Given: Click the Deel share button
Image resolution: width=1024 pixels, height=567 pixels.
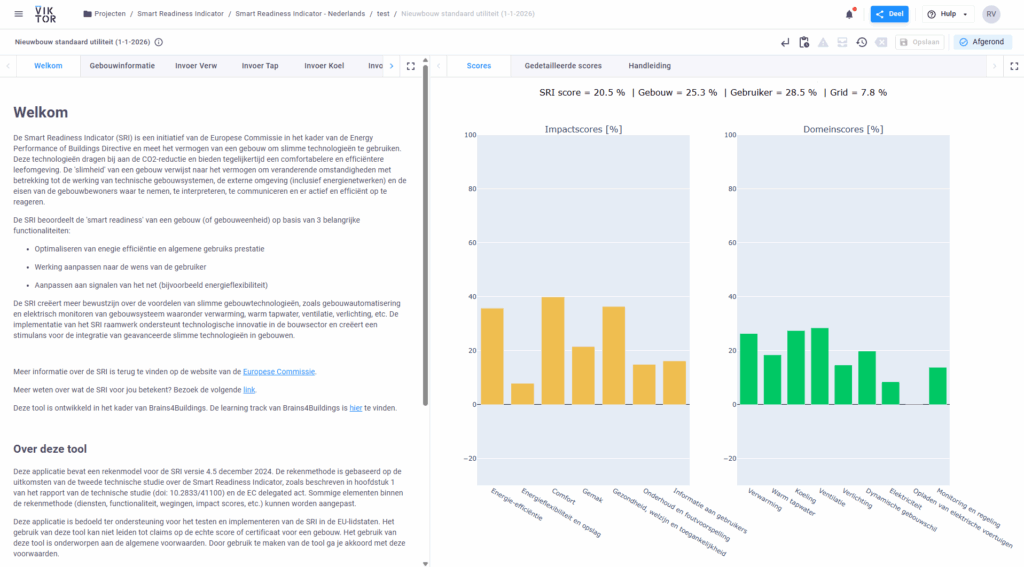Looking at the screenshot, I should point(889,14).
